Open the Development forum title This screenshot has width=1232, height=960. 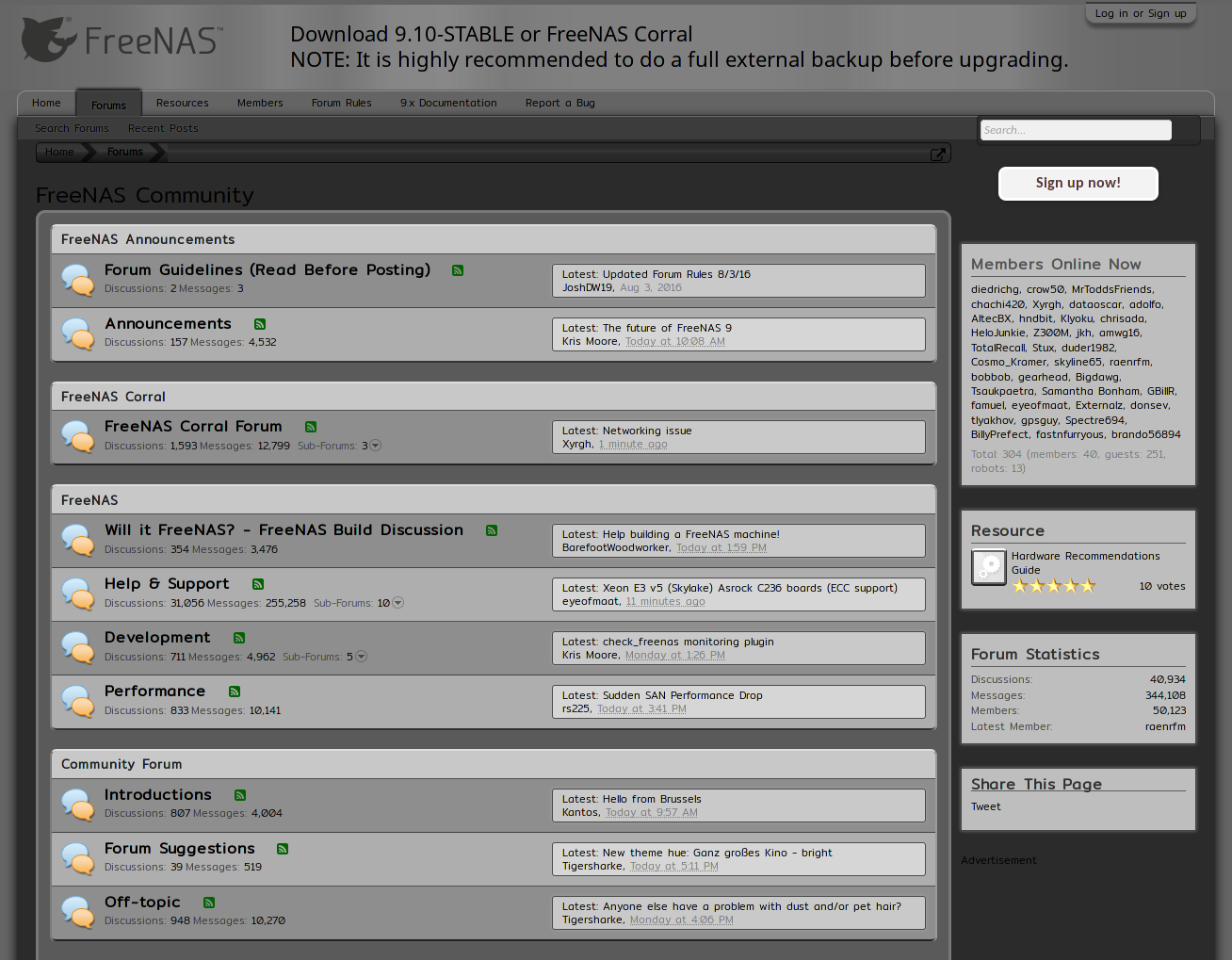[x=157, y=638]
